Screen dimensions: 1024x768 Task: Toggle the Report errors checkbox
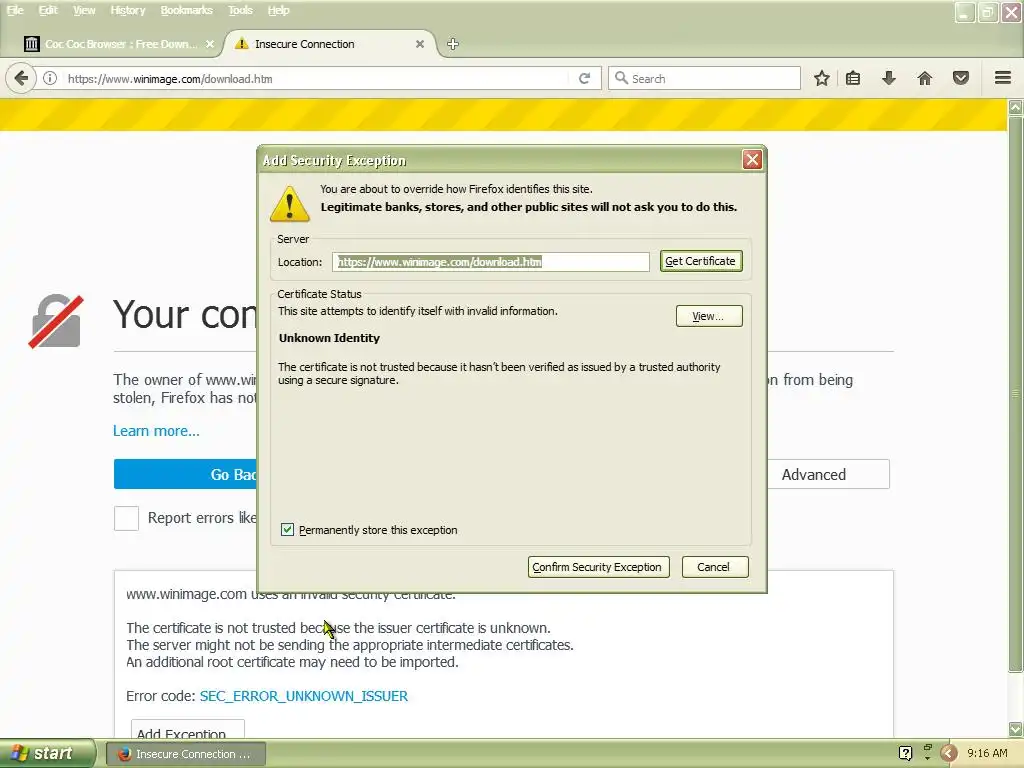pyautogui.click(x=126, y=518)
